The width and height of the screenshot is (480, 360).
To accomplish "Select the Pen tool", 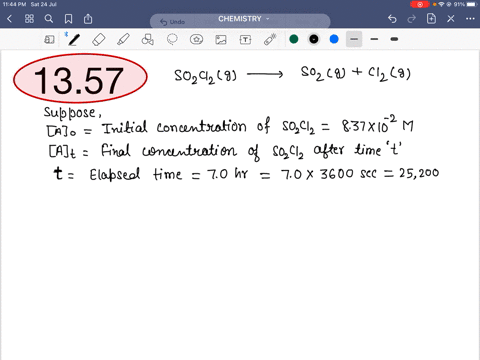I will click(x=74, y=39).
